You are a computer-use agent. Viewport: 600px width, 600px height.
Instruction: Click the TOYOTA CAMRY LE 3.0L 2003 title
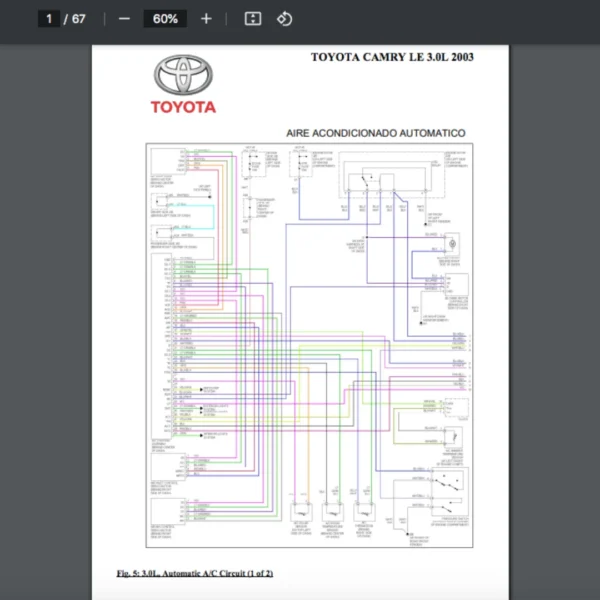[392, 57]
